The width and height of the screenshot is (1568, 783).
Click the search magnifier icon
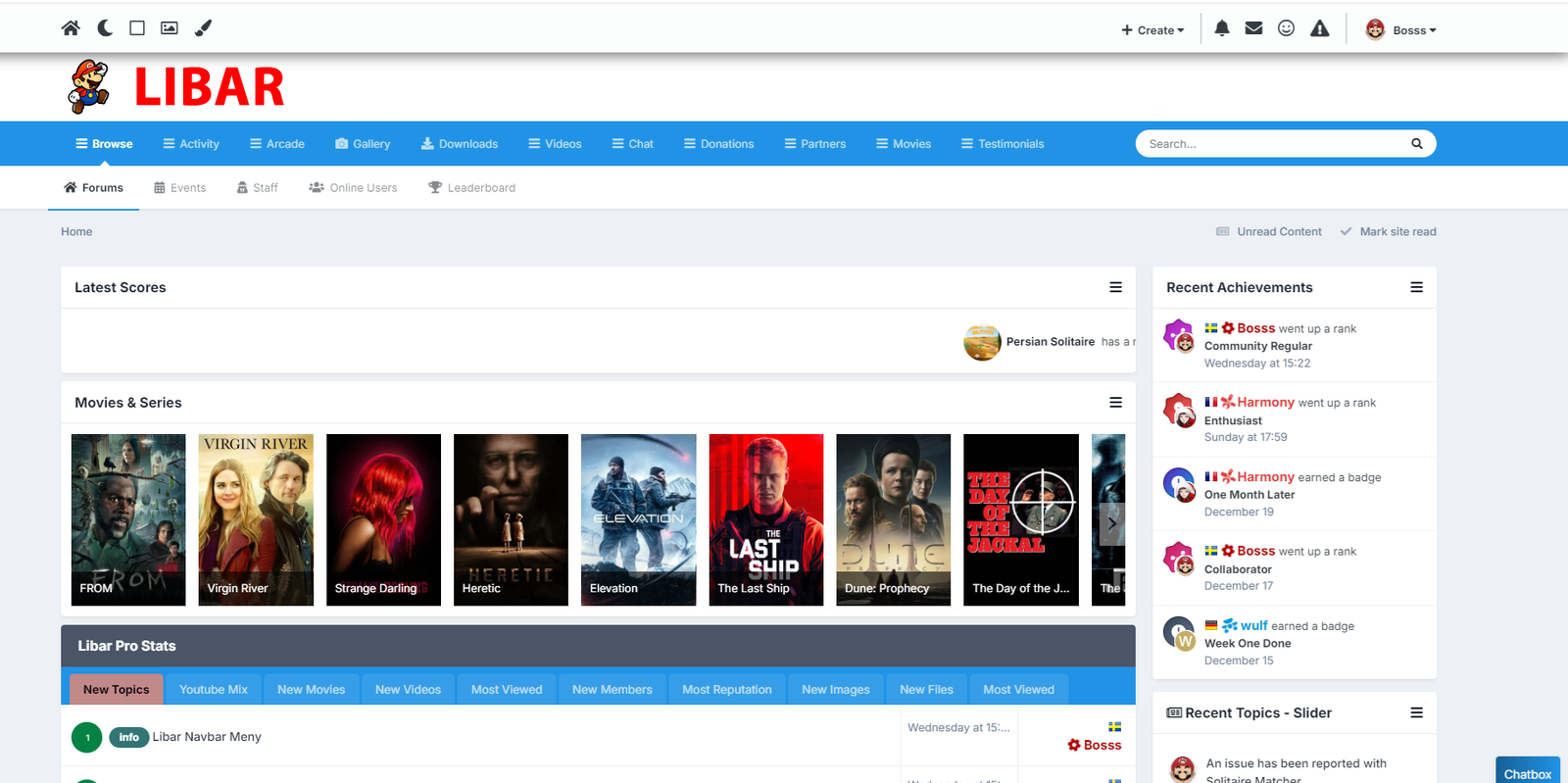click(1416, 144)
